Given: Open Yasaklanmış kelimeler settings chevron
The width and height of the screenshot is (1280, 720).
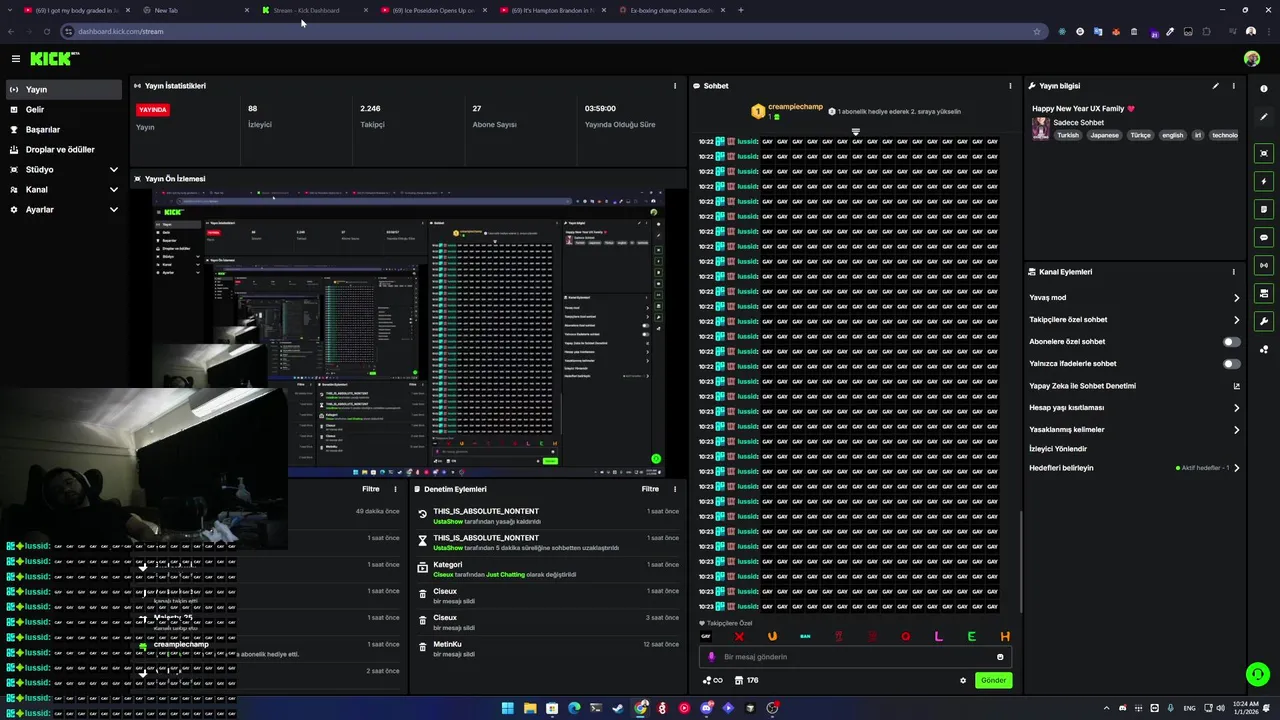Looking at the screenshot, I should click(1236, 430).
